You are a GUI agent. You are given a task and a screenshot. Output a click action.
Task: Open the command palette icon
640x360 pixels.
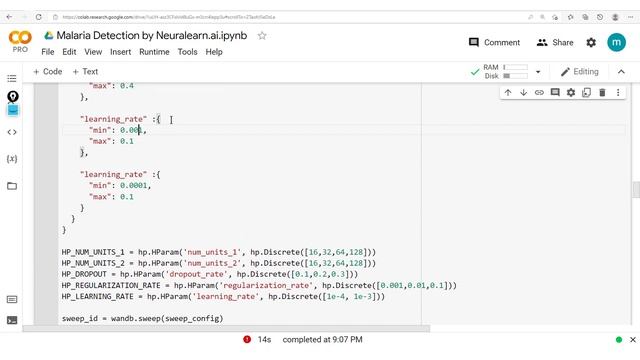click(12, 300)
